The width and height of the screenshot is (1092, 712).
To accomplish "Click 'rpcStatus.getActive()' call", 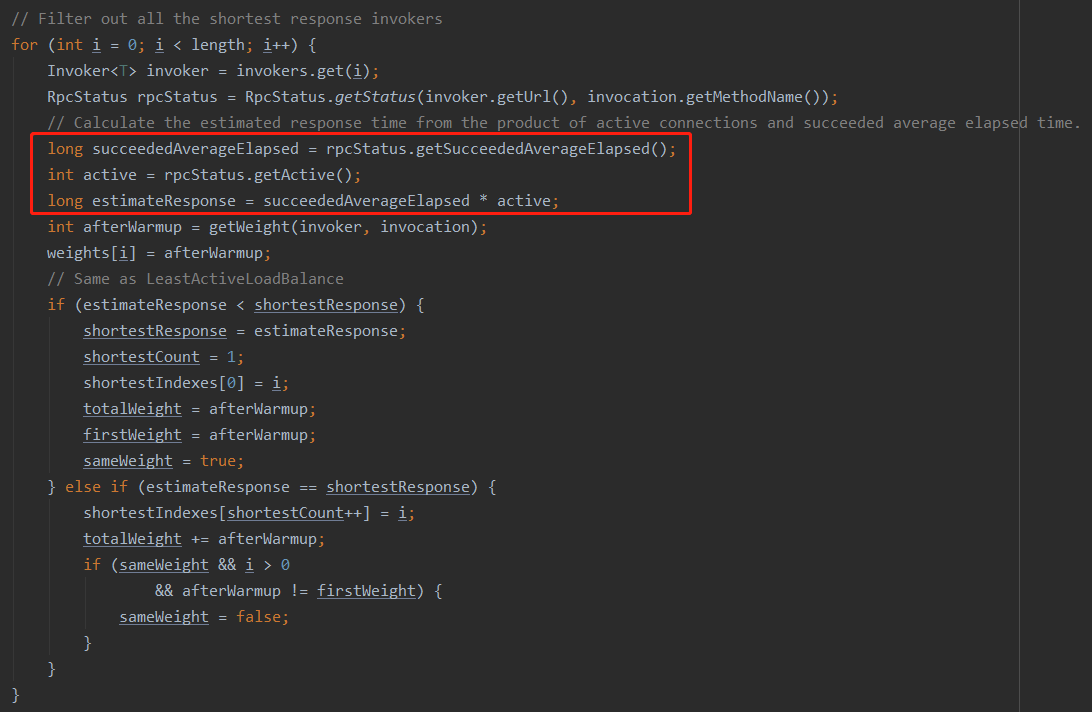I will pos(258,175).
